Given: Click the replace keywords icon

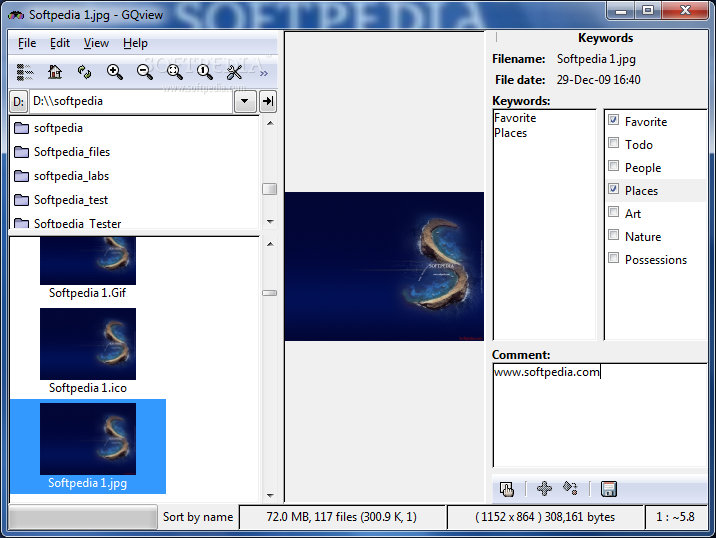Looking at the screenshot, I should click(570, 489).
